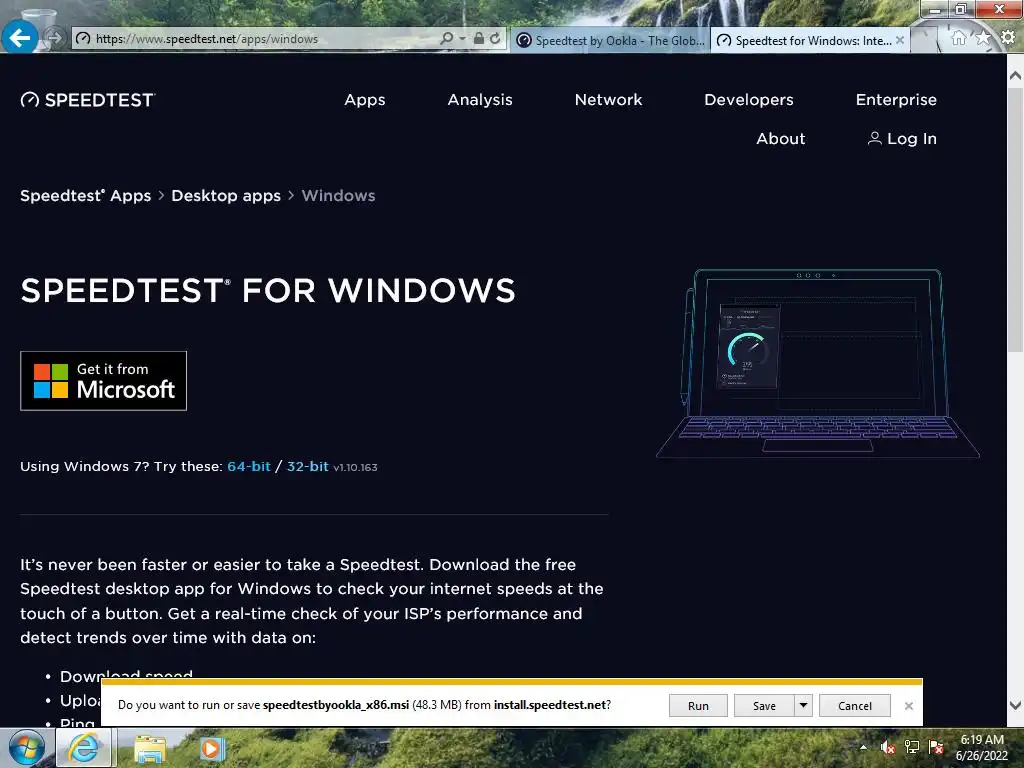Go back with the browser back arrow

pos(20,38)
